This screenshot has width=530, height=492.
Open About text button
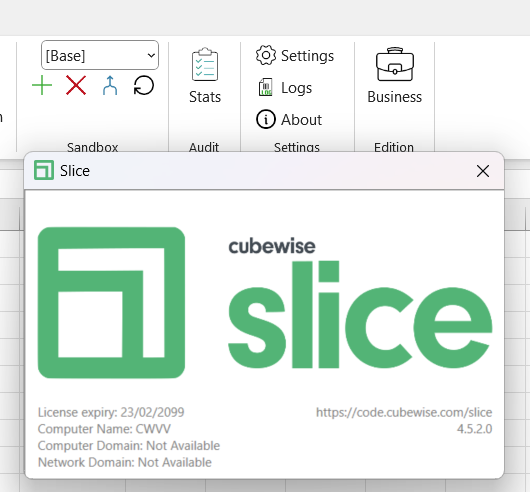tap(302, 120)
